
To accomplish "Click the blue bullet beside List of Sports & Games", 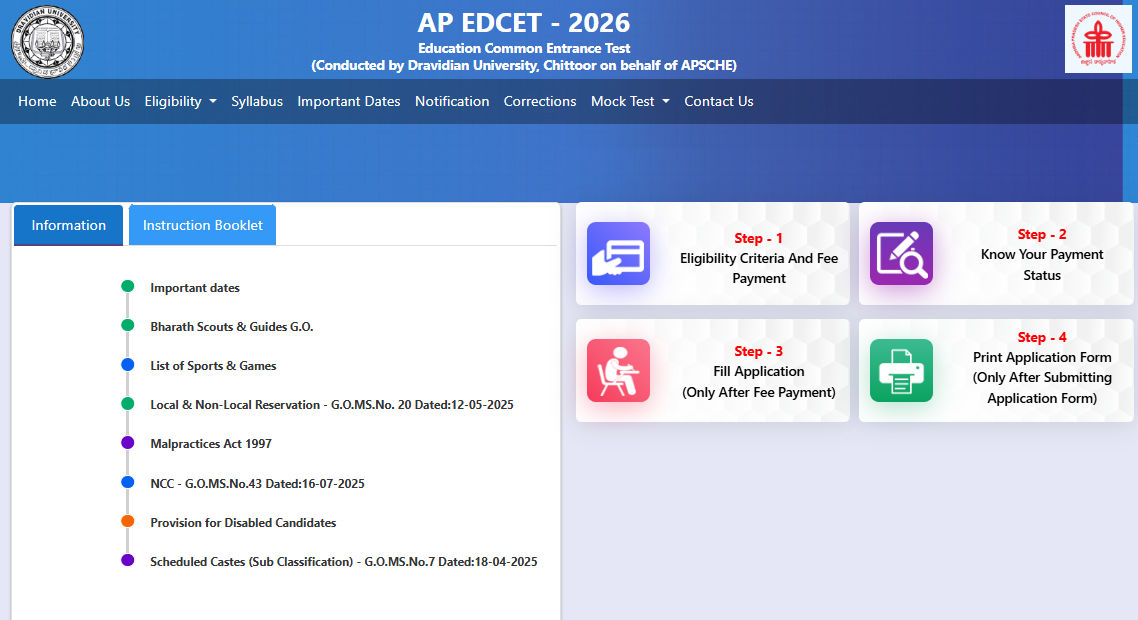I will [x=128, y=364].
